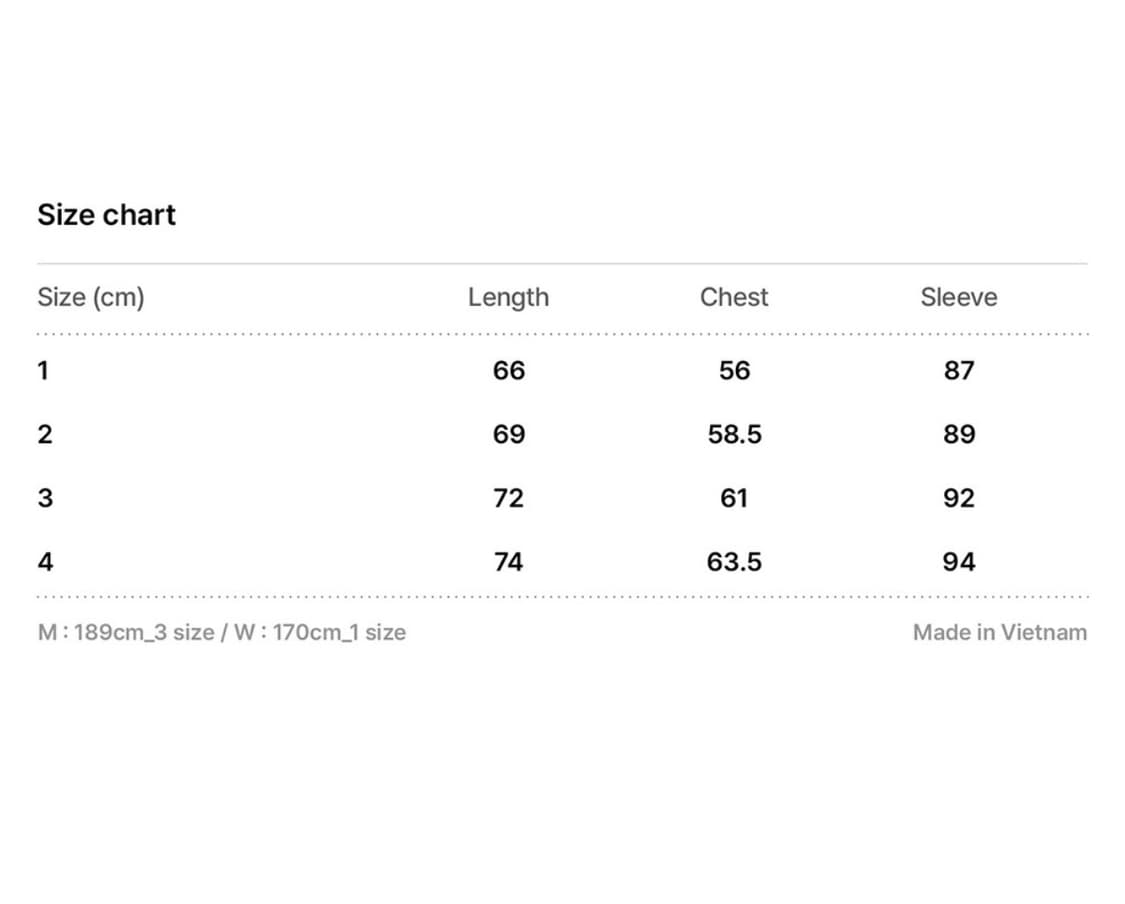Click sleeve value 92
This screenshot has height=904, width=1125.
[958, 498]
